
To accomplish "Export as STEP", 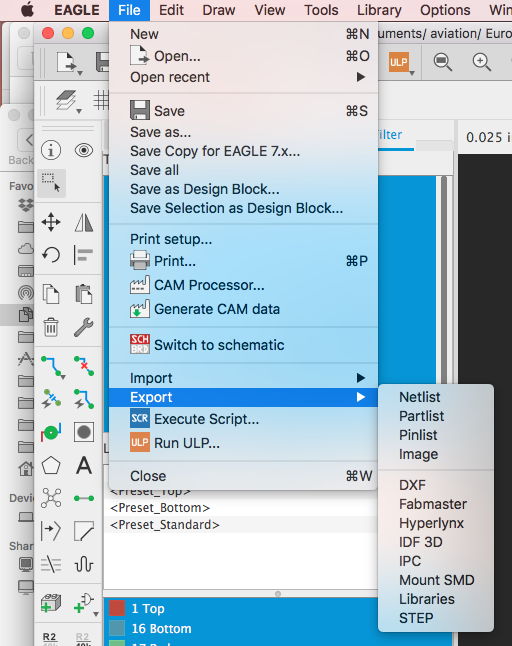I will [436, 618].
